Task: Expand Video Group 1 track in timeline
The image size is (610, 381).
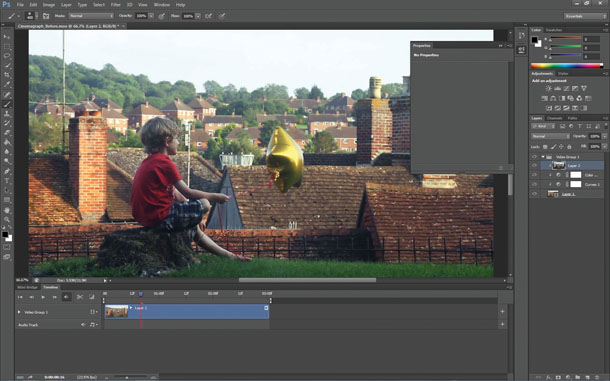Action: (x=19, y=312)
